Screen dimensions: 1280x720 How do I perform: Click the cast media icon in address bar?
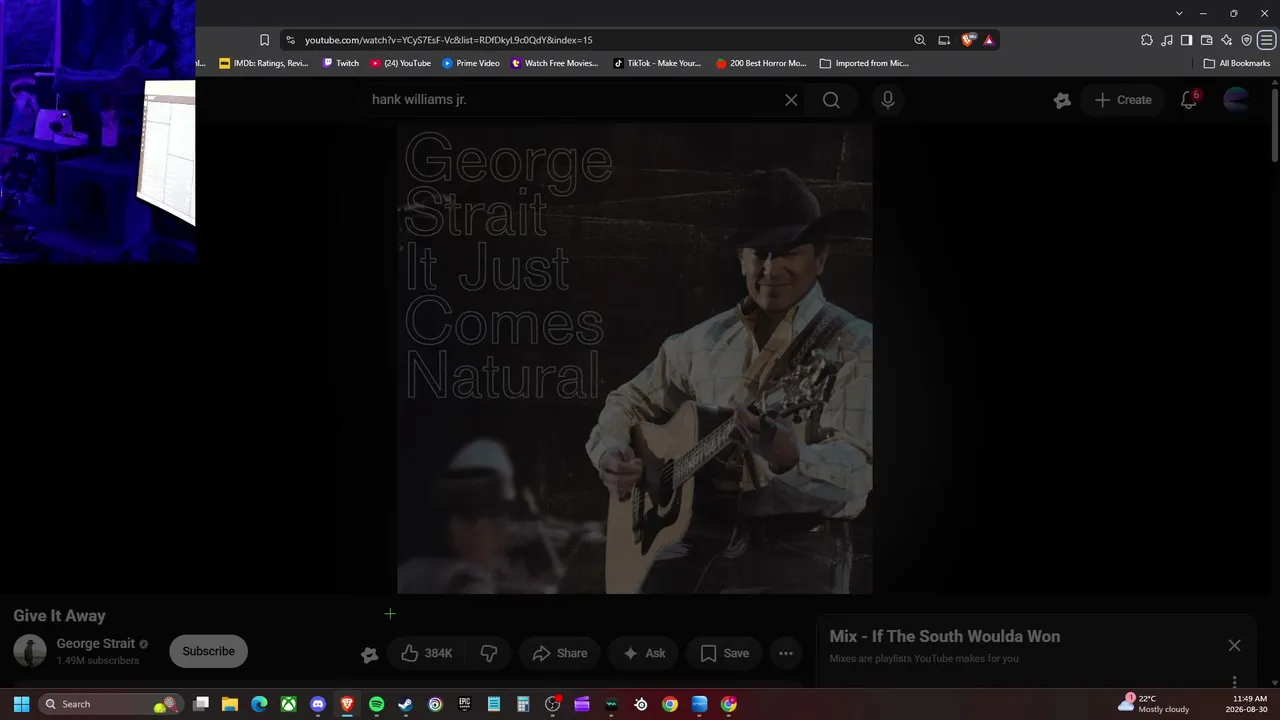coord(944,40)
